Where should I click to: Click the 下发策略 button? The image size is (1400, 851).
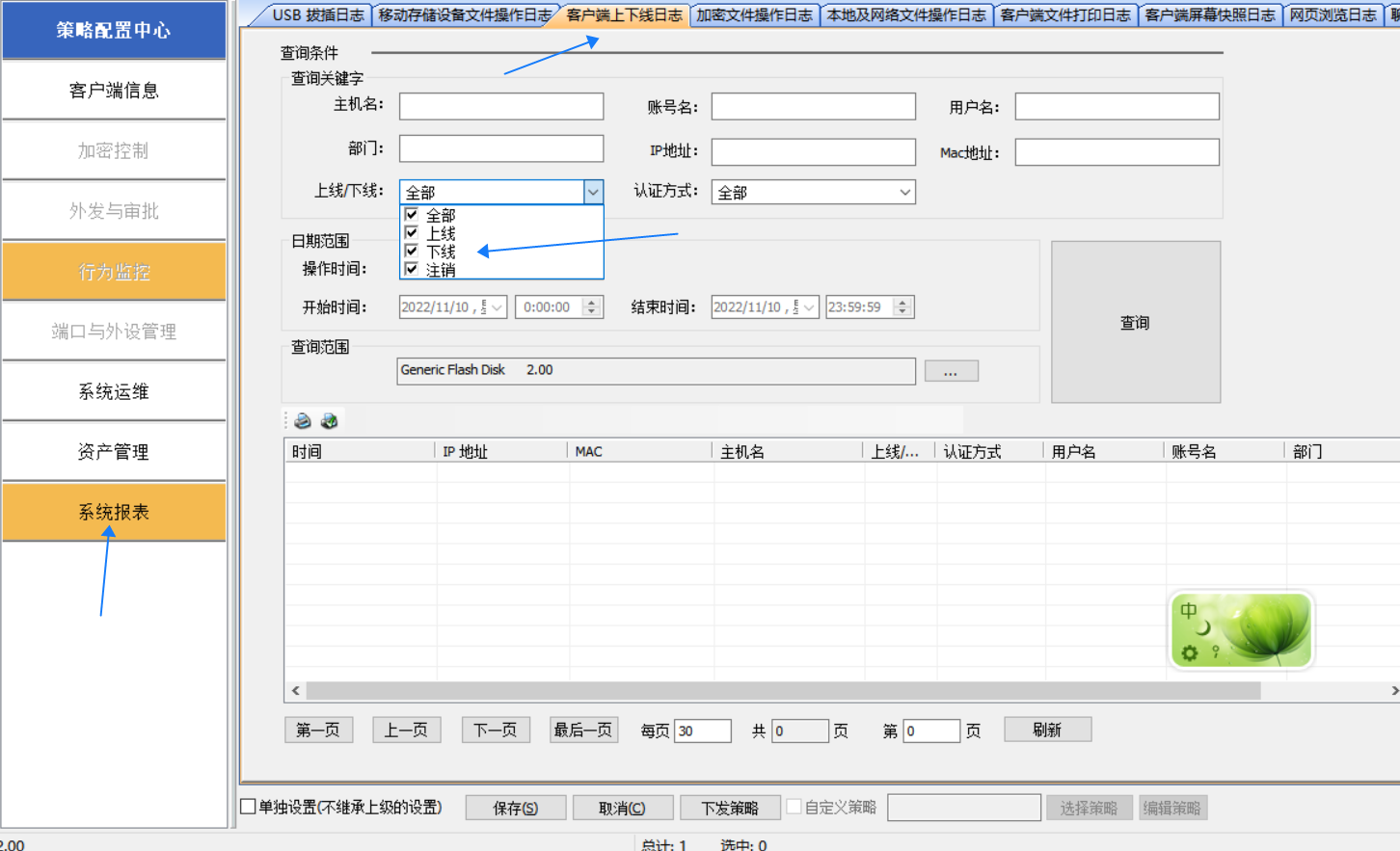(x=729, y=808)
